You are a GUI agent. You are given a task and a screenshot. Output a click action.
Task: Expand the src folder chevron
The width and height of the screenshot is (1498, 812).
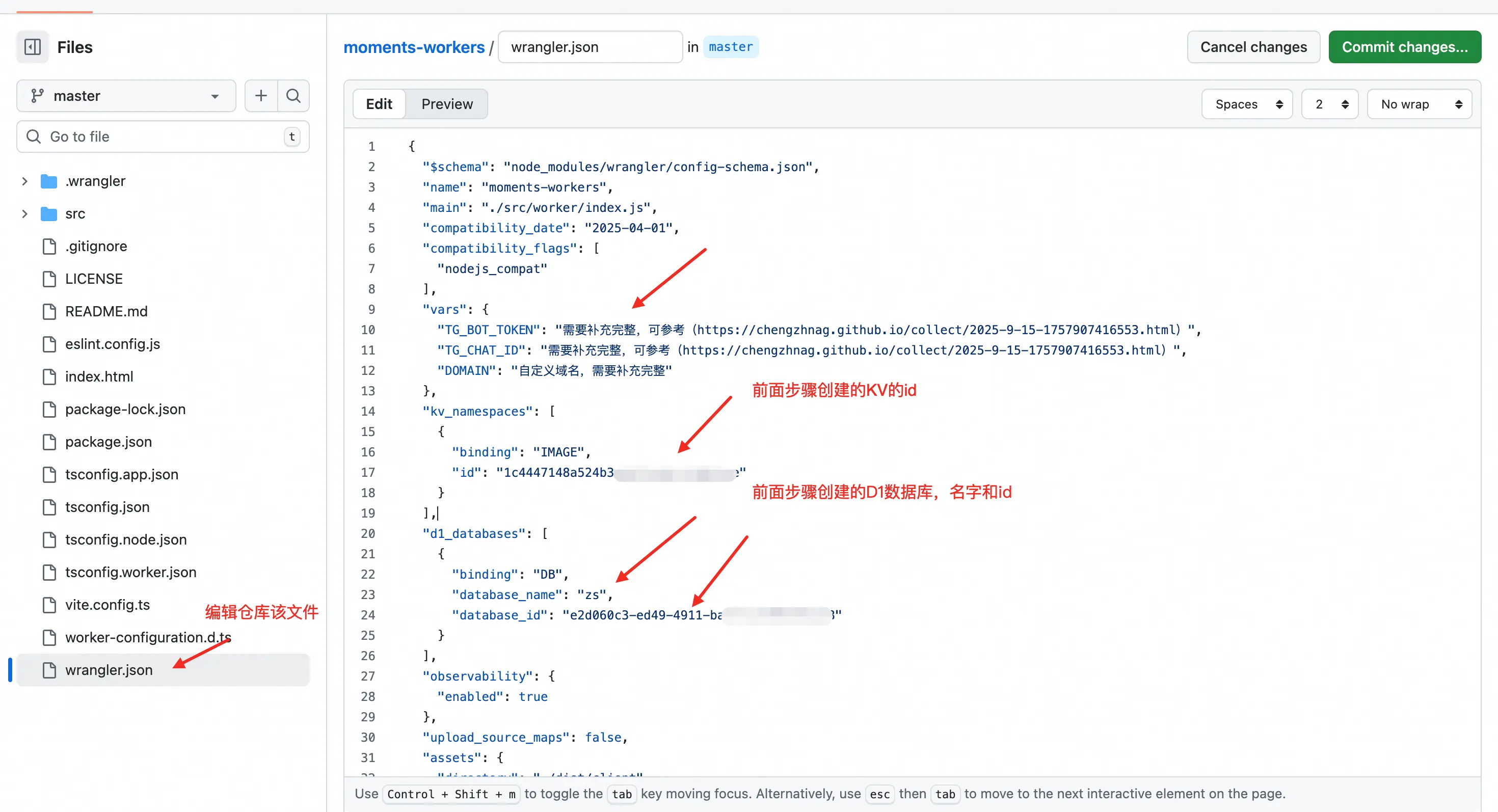24,213
